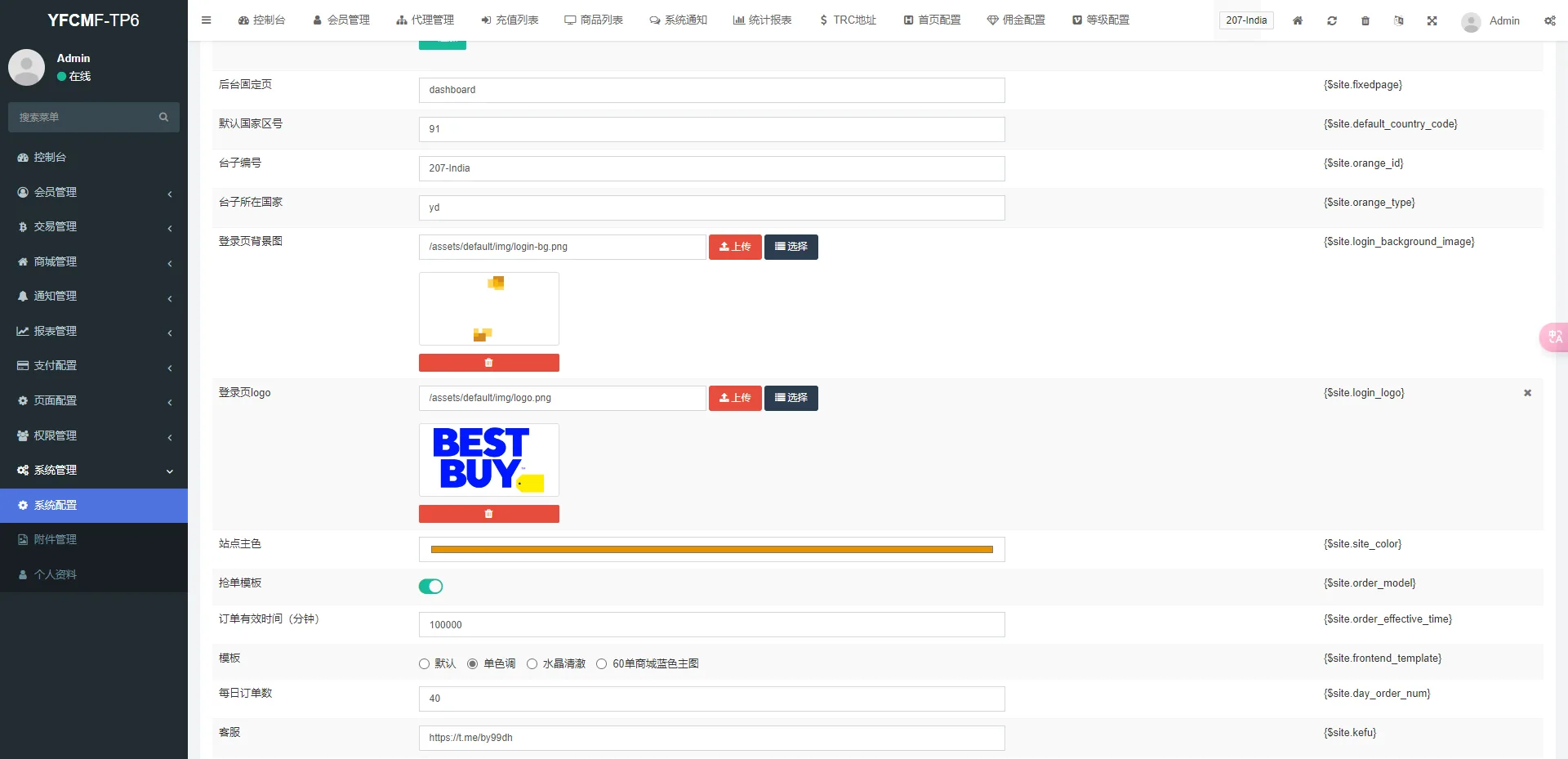Click the 默认国家区号 input field
The image size is (1568, 759).
pos(712,129)
